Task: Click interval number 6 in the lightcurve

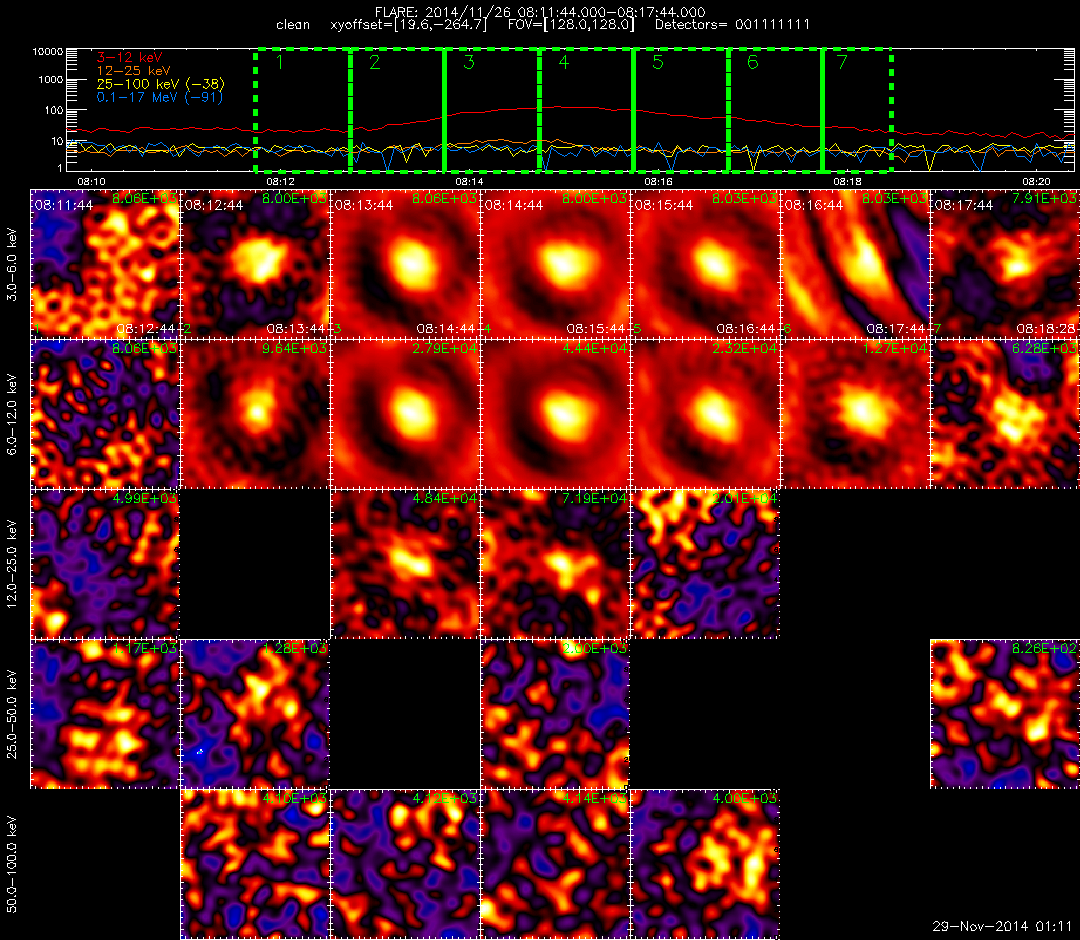Action: pyautogui.click(x=753, y=62)
